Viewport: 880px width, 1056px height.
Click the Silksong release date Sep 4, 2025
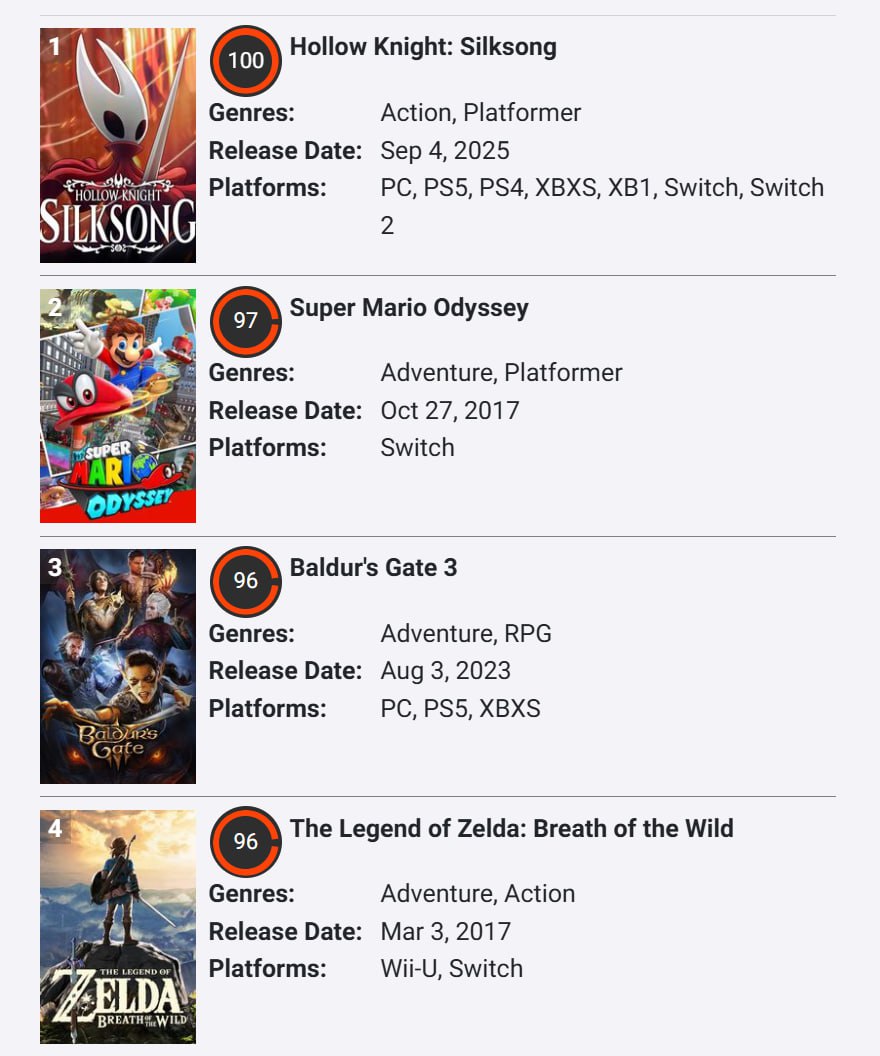click(445, 151)
